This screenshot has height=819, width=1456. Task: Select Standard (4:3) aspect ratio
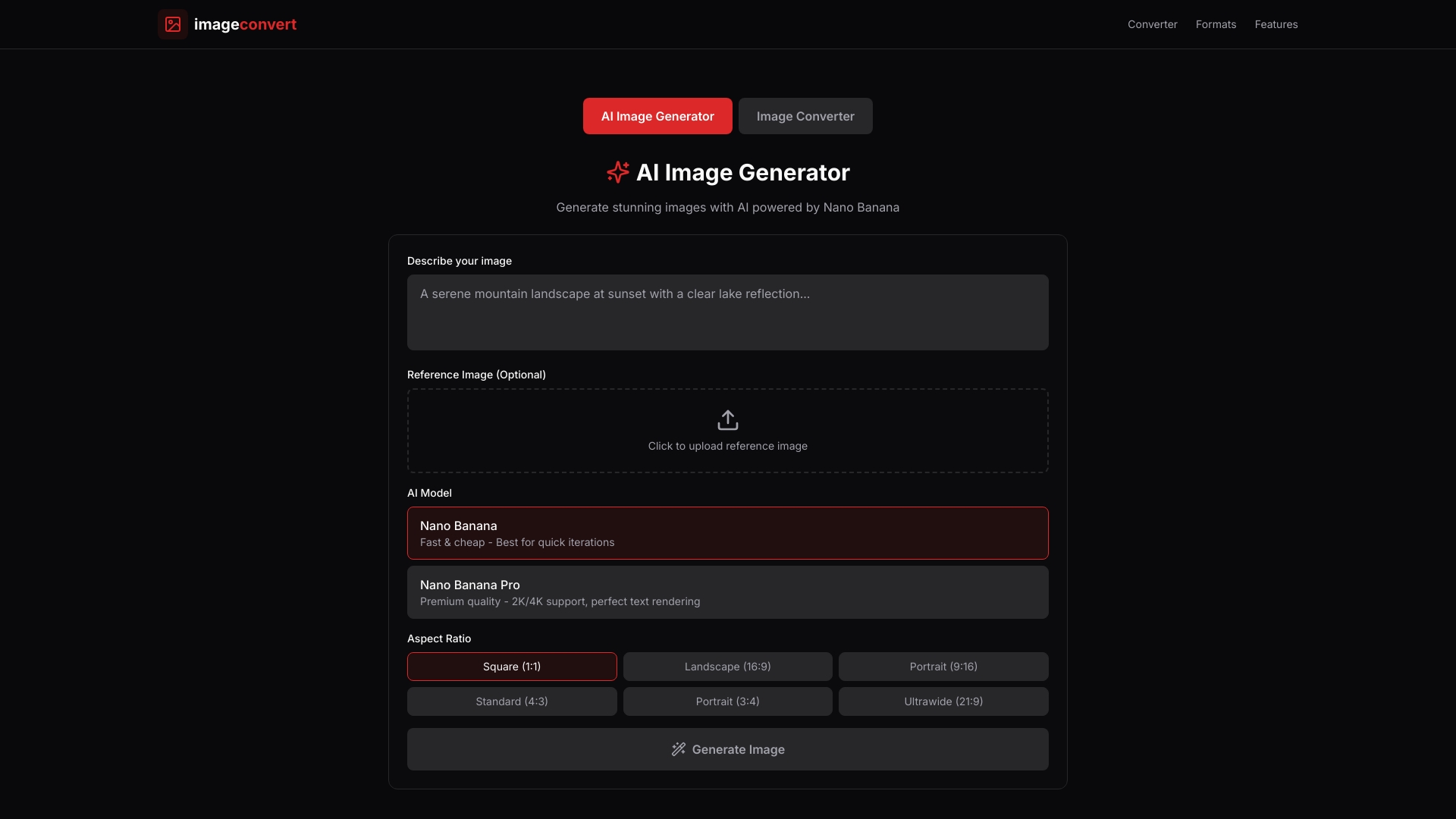pos(512,701)
